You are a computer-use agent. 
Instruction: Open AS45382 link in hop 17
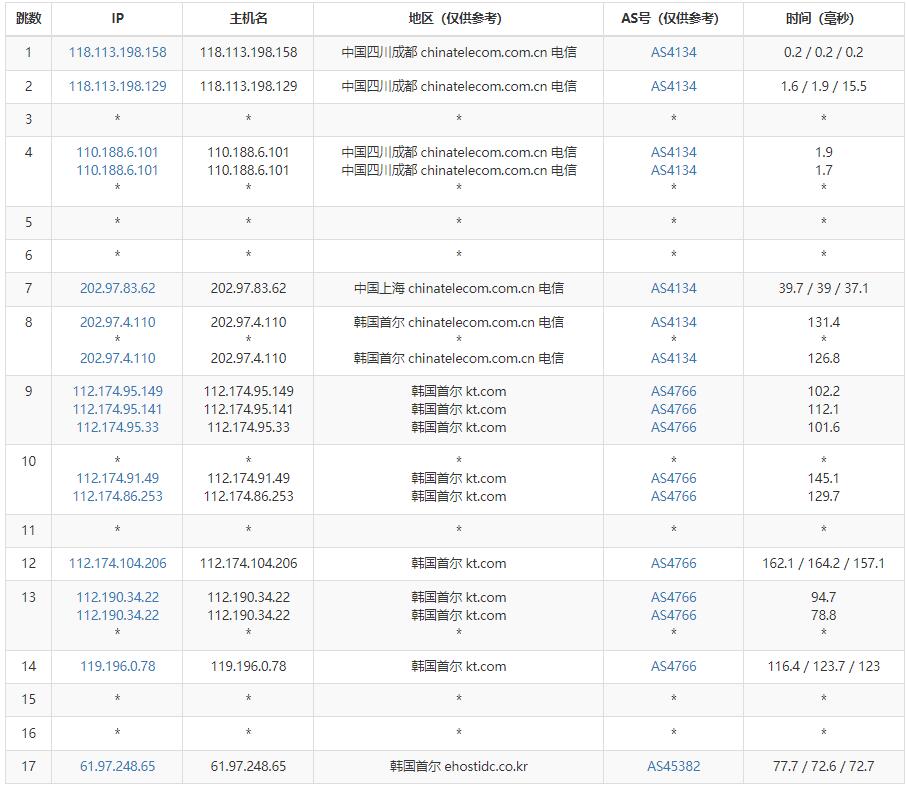[673, 766]
